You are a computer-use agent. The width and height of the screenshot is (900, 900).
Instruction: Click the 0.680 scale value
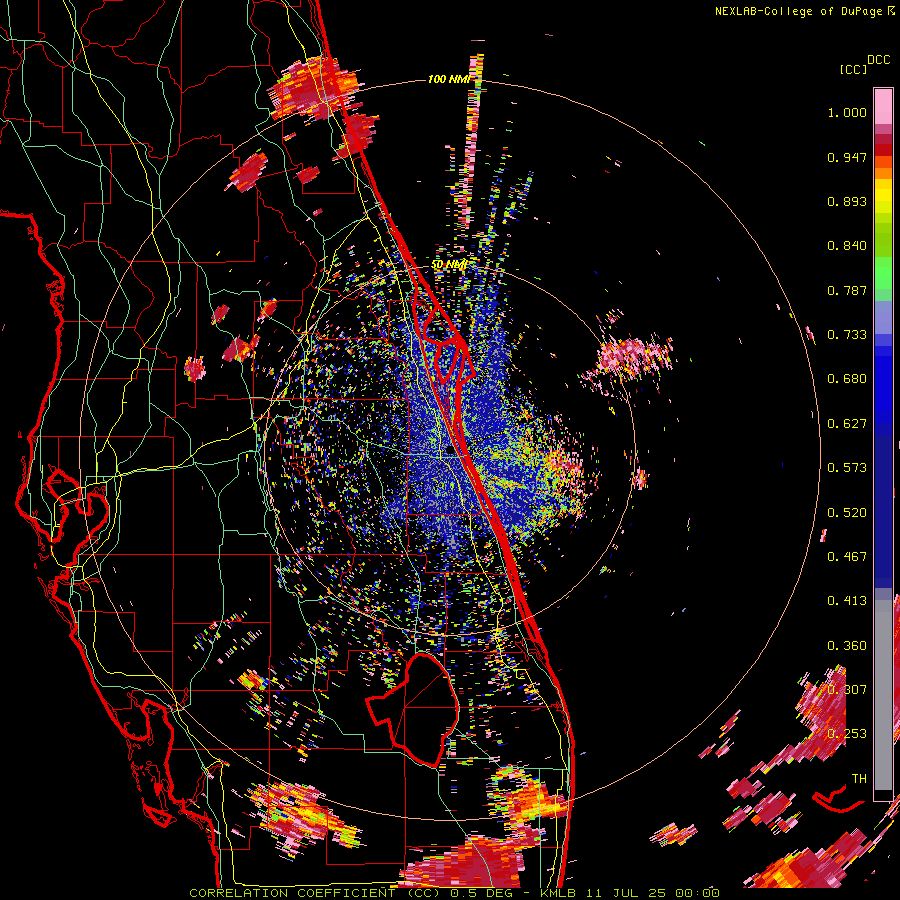click(x=847, y=379)
